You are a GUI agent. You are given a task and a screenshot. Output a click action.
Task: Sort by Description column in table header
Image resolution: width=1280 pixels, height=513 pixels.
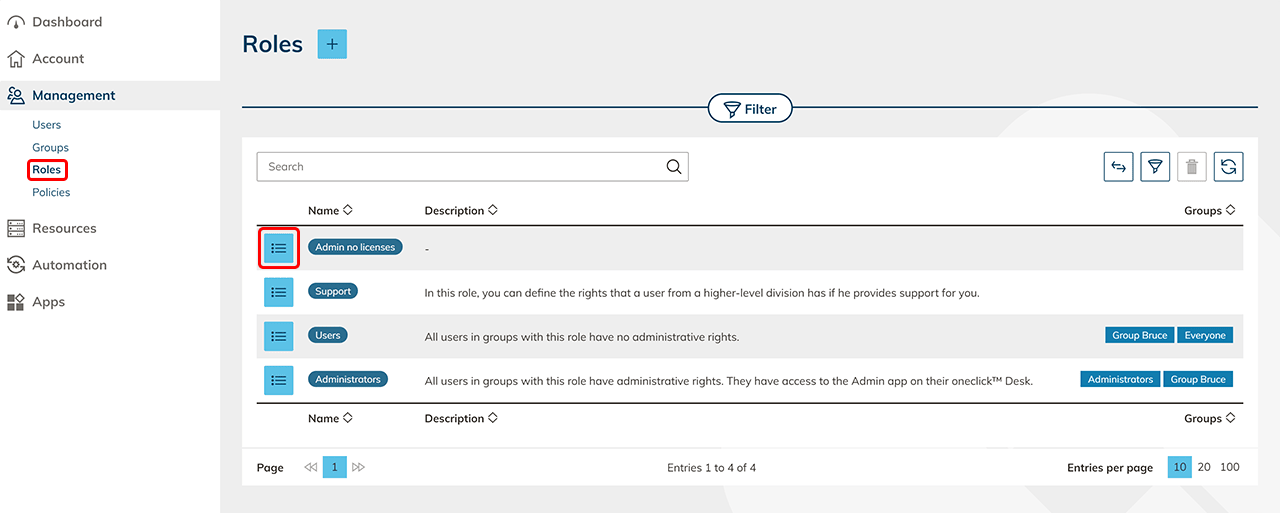pyautogui.click(x=461, y=211)
